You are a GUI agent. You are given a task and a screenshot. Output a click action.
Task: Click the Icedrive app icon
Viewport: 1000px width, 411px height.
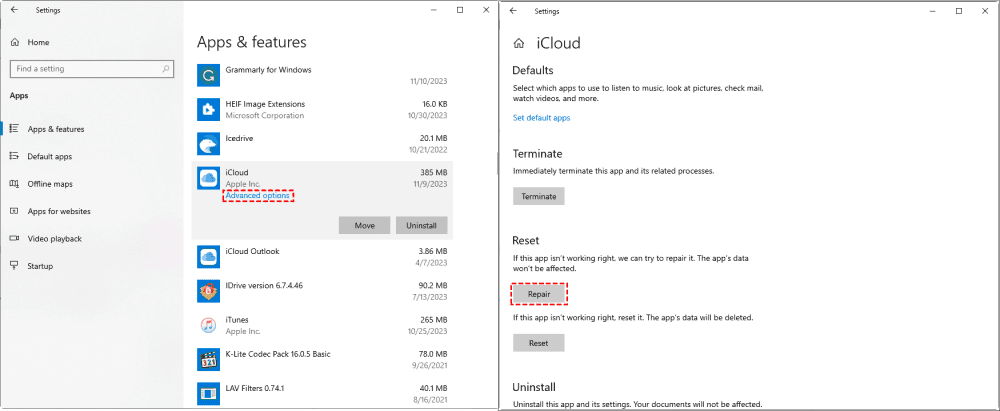tap(209, 144)
